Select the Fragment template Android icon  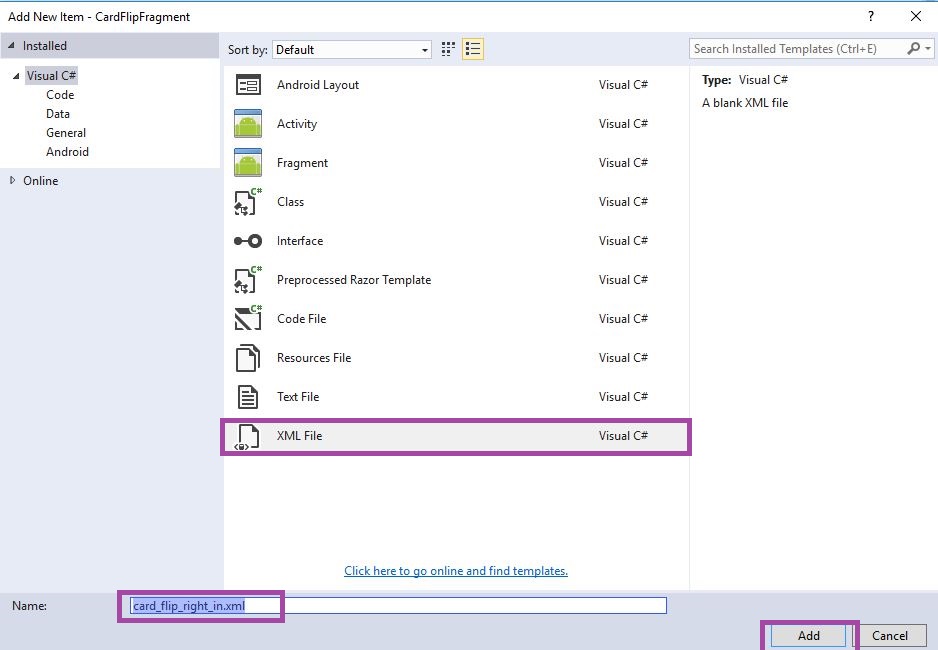click(x=248, y=163)
